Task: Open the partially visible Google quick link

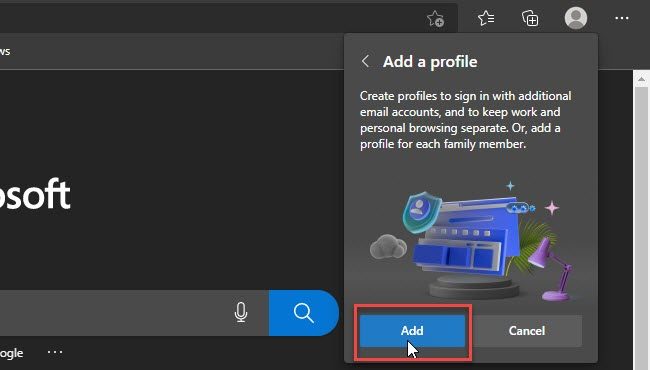Action: pos(12,353)
